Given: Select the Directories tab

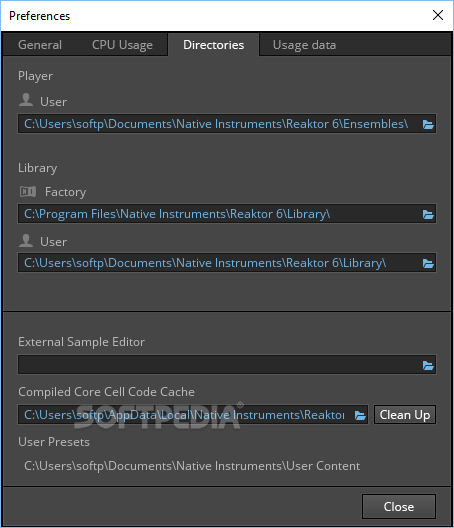Looking at the screenshot, I should click(x=214, y=45).
